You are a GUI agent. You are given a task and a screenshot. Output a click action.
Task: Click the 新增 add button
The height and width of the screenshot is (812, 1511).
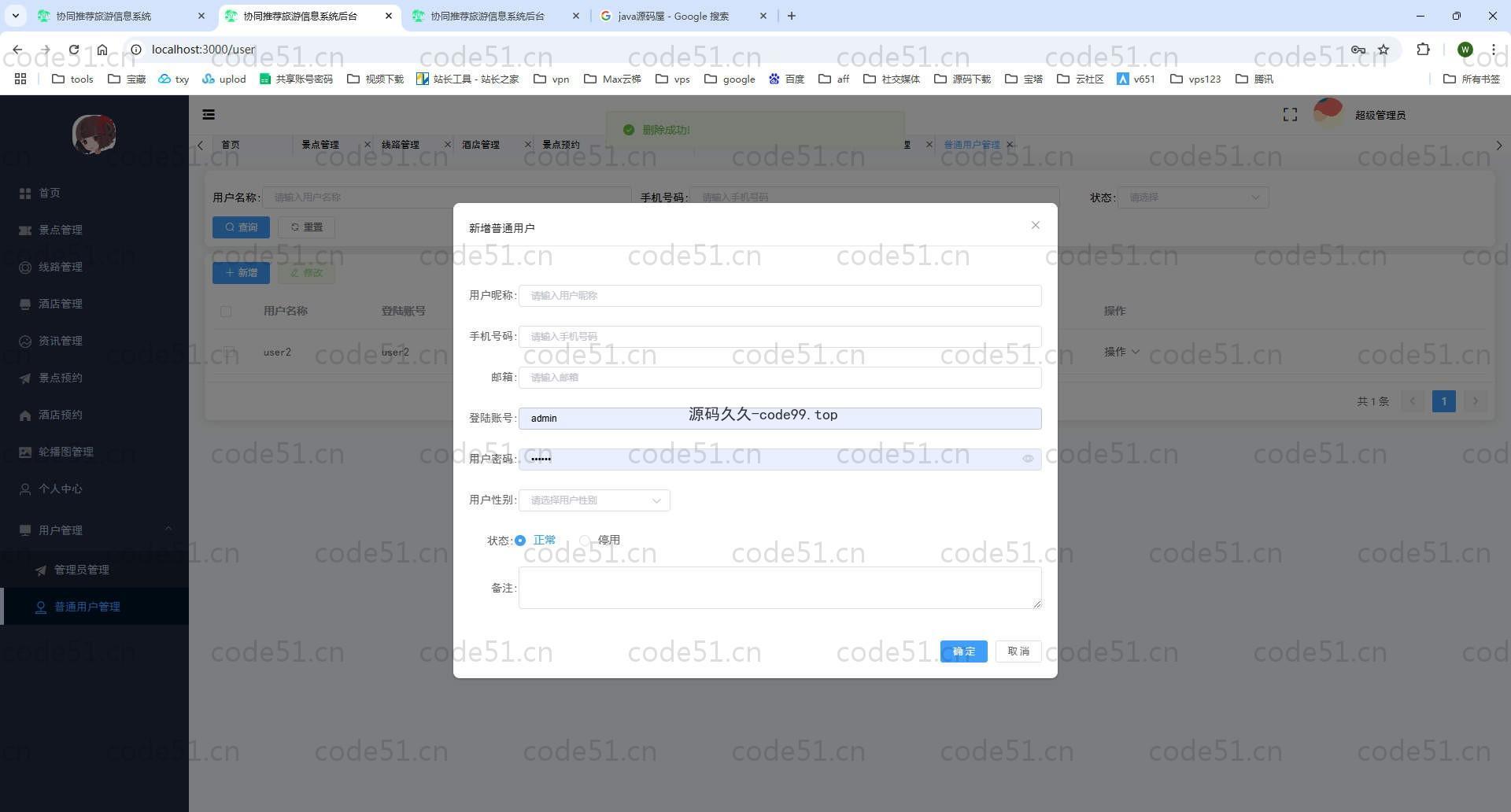[241, 273]
